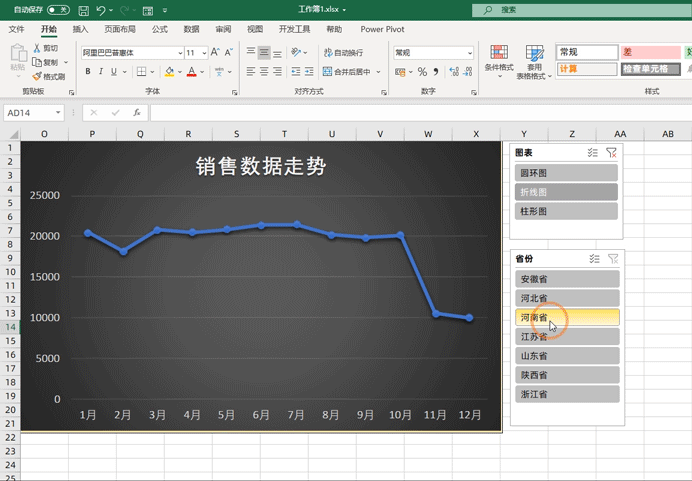Open the 套用表格格式 table format menu

coord(534,62)
